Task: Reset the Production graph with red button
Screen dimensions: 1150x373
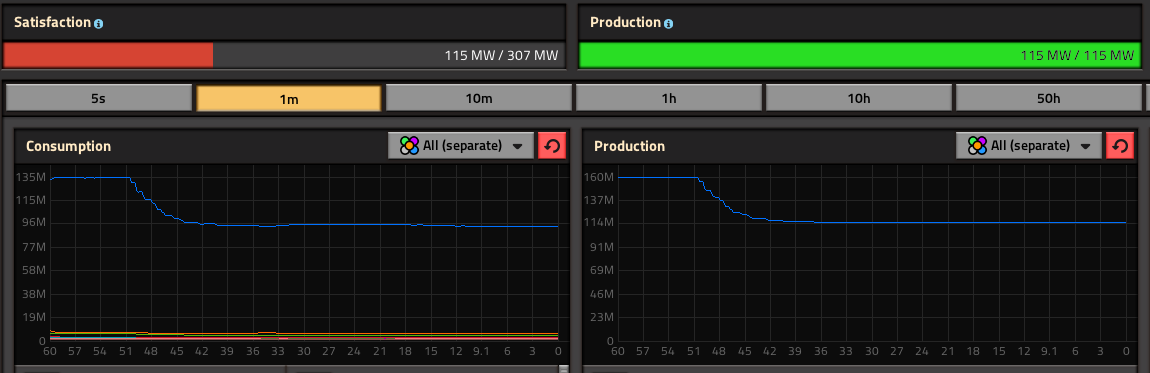Action: [x=1120, y=146]
